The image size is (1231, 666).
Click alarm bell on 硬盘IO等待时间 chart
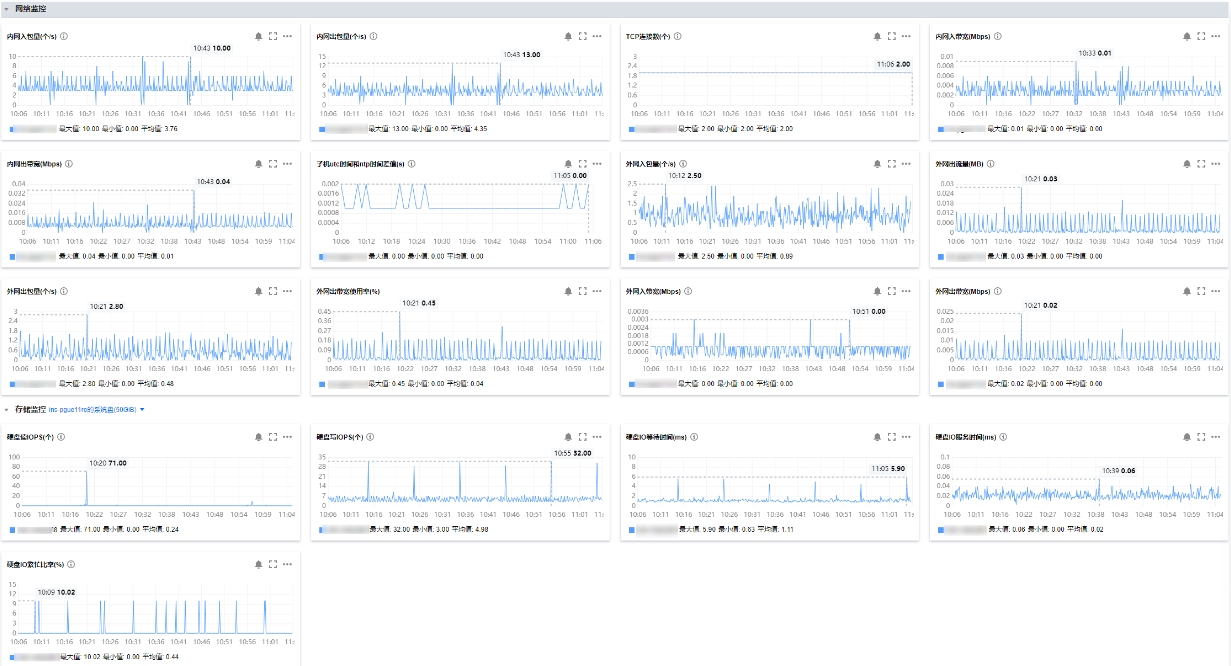(x=878, y=437)
